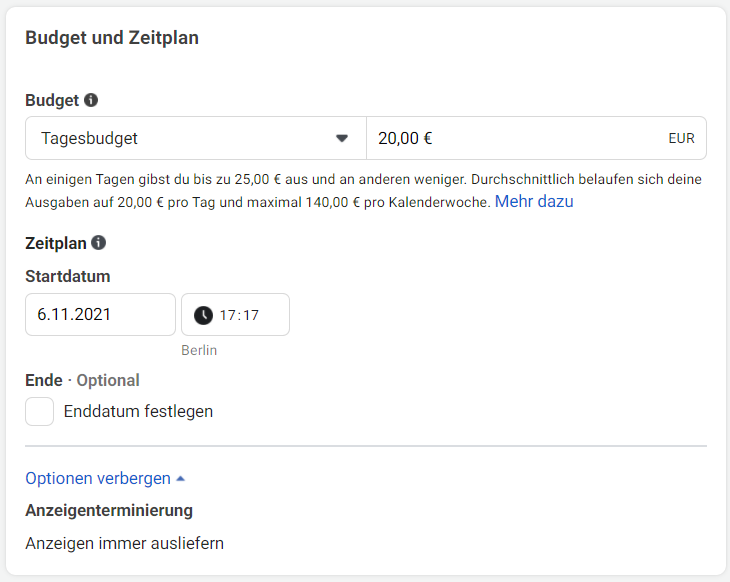The width and height of the screenshot is (730, 582).
Task: Click the info icon beside Zeitplan
Action: (x=98, y=243)
